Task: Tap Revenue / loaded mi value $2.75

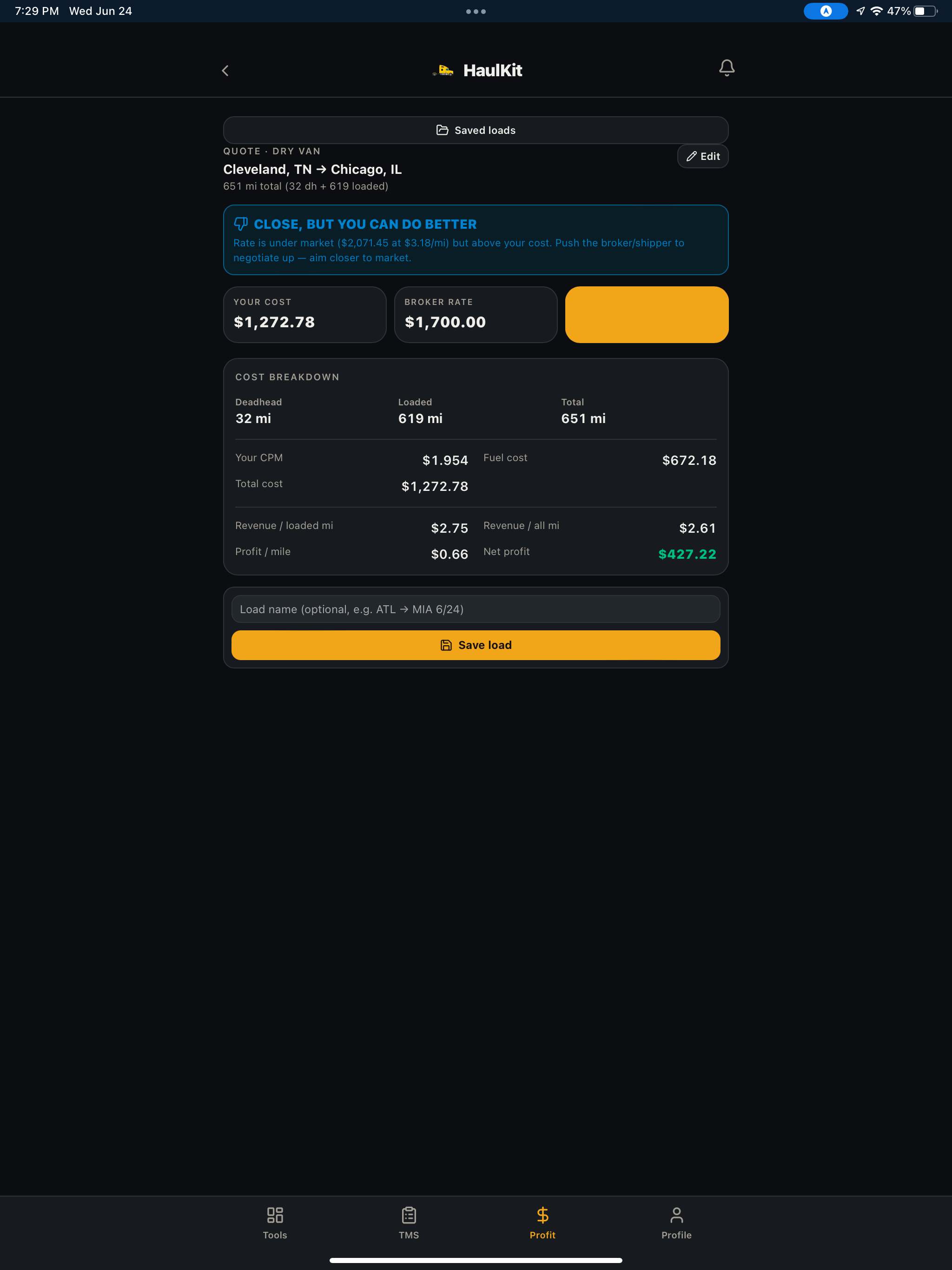Action: (x=450, y=528)
